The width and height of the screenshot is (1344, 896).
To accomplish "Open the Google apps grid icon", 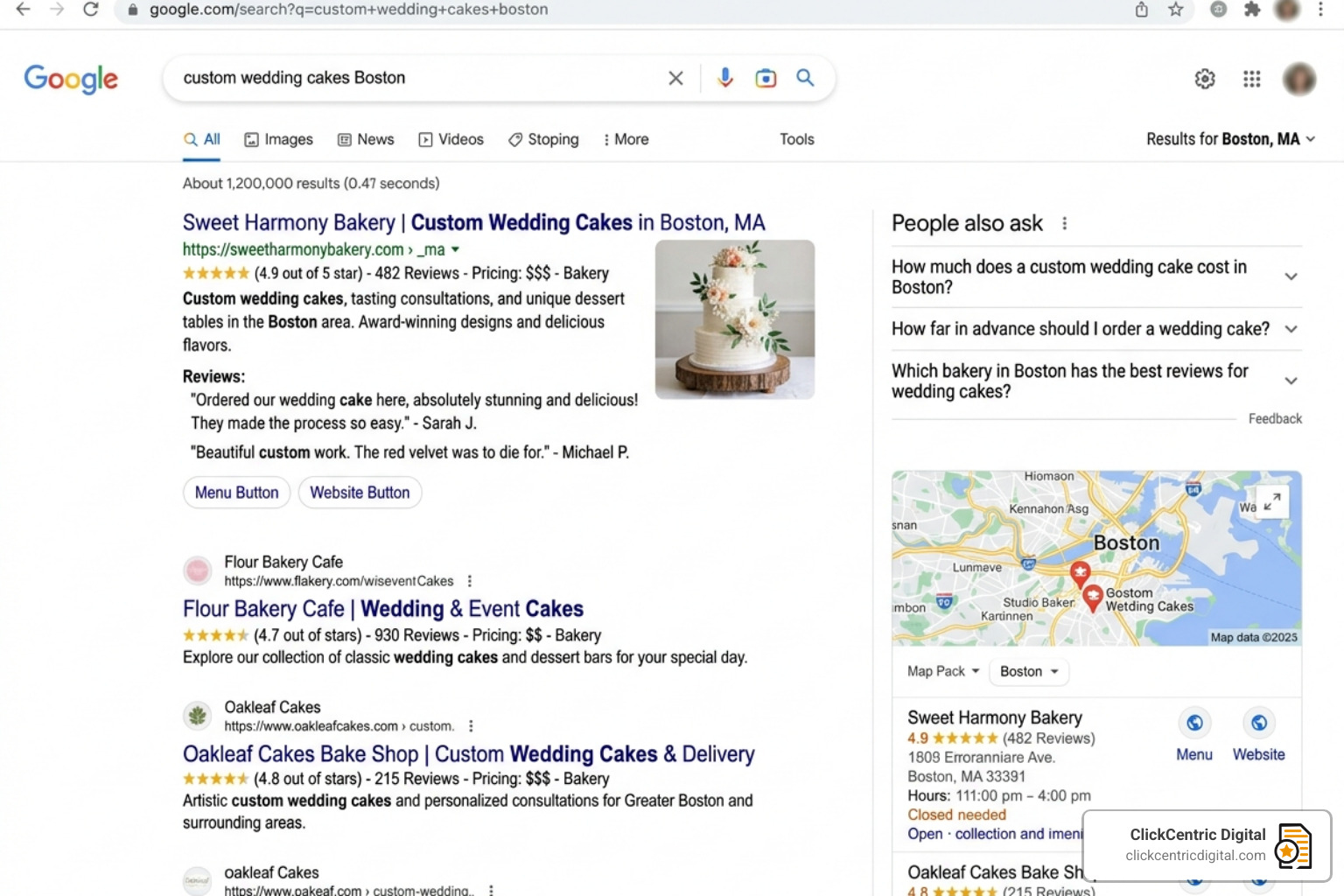I will tap(1252, 79).
